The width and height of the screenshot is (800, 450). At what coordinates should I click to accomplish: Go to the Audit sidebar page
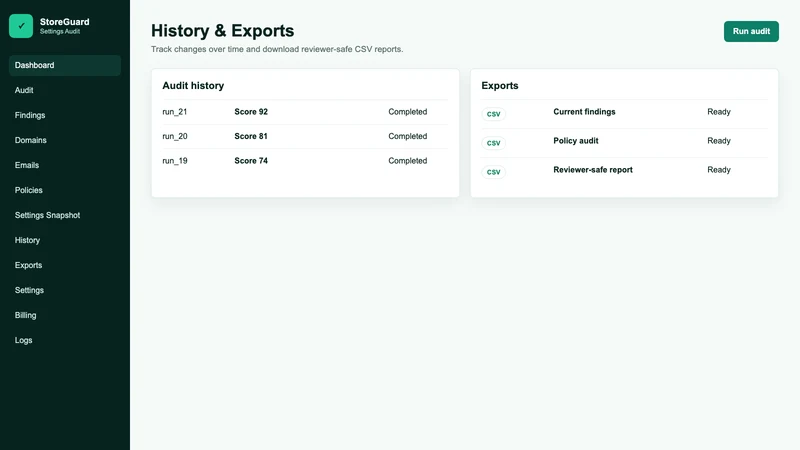coord(65,90)
